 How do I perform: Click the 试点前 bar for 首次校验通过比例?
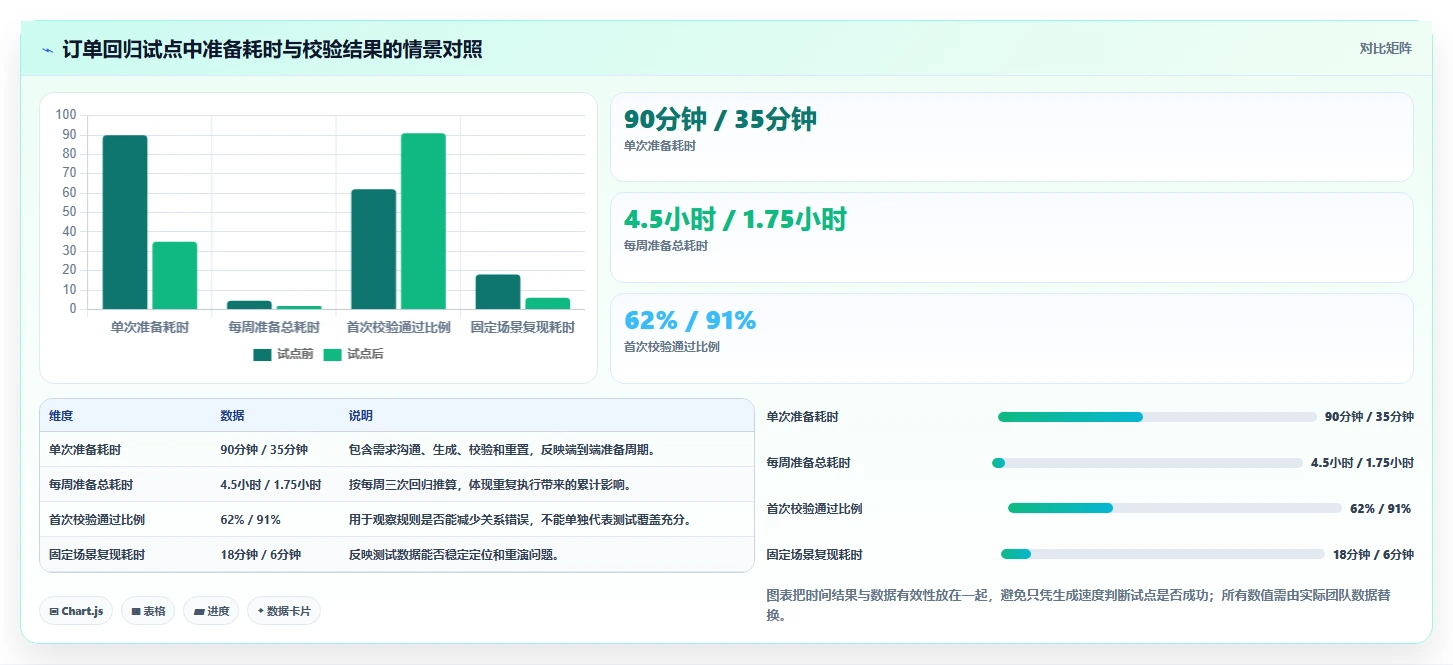(x=373, y=249)
